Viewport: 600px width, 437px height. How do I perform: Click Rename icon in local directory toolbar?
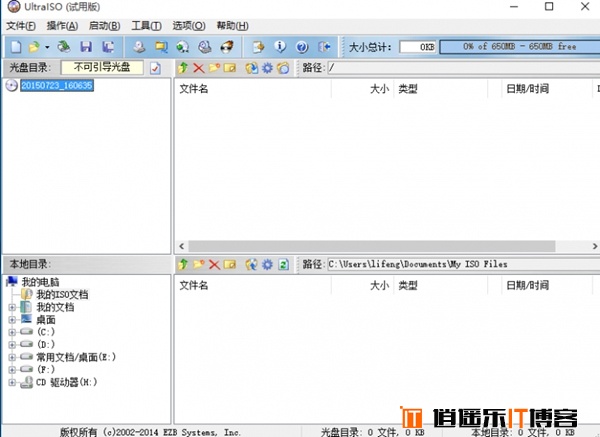[x=230, y=264]
